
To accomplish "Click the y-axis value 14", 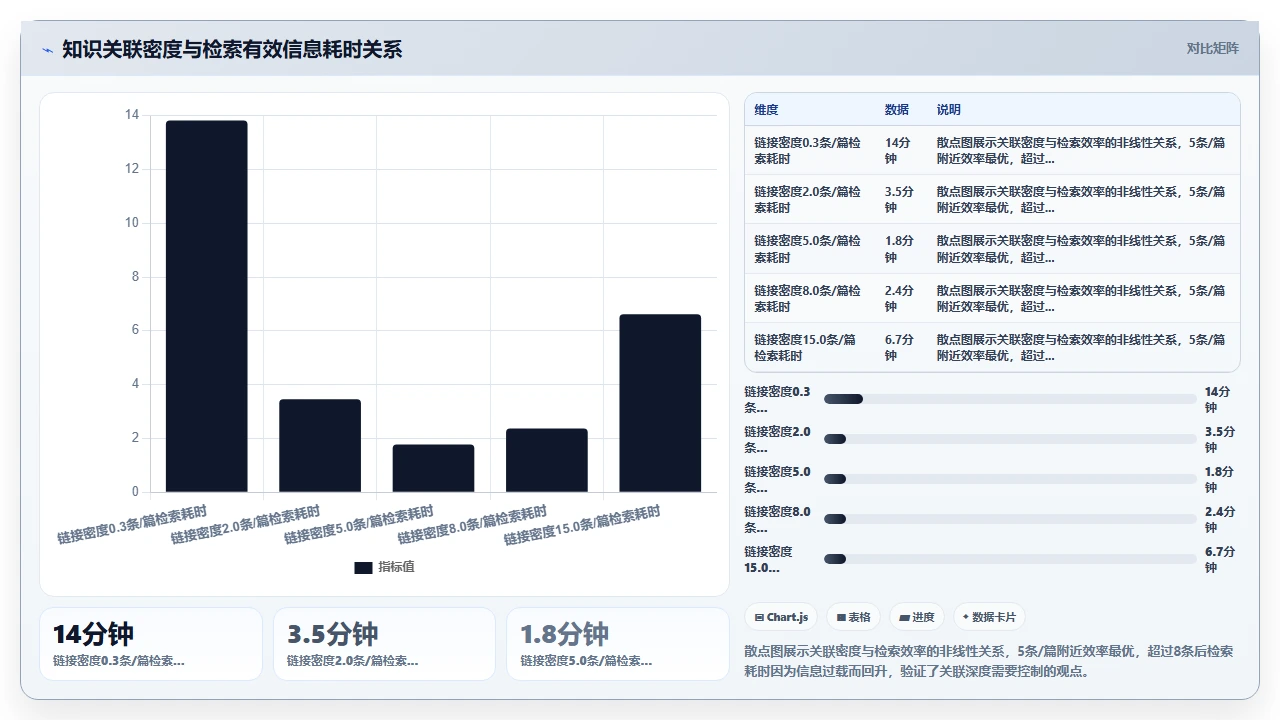I will tap(132, 115).
